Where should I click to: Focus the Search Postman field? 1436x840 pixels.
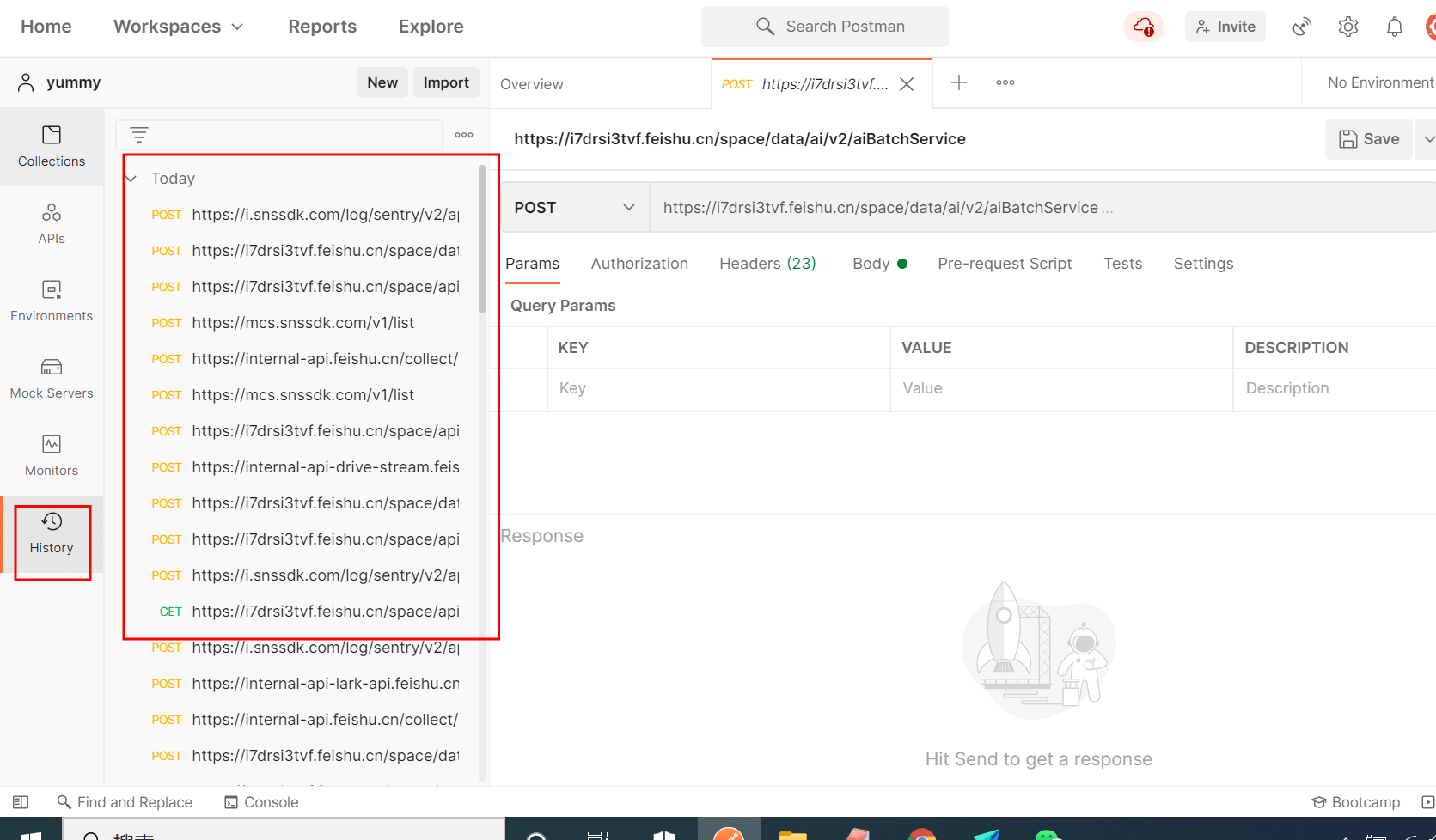pos(825,27)
